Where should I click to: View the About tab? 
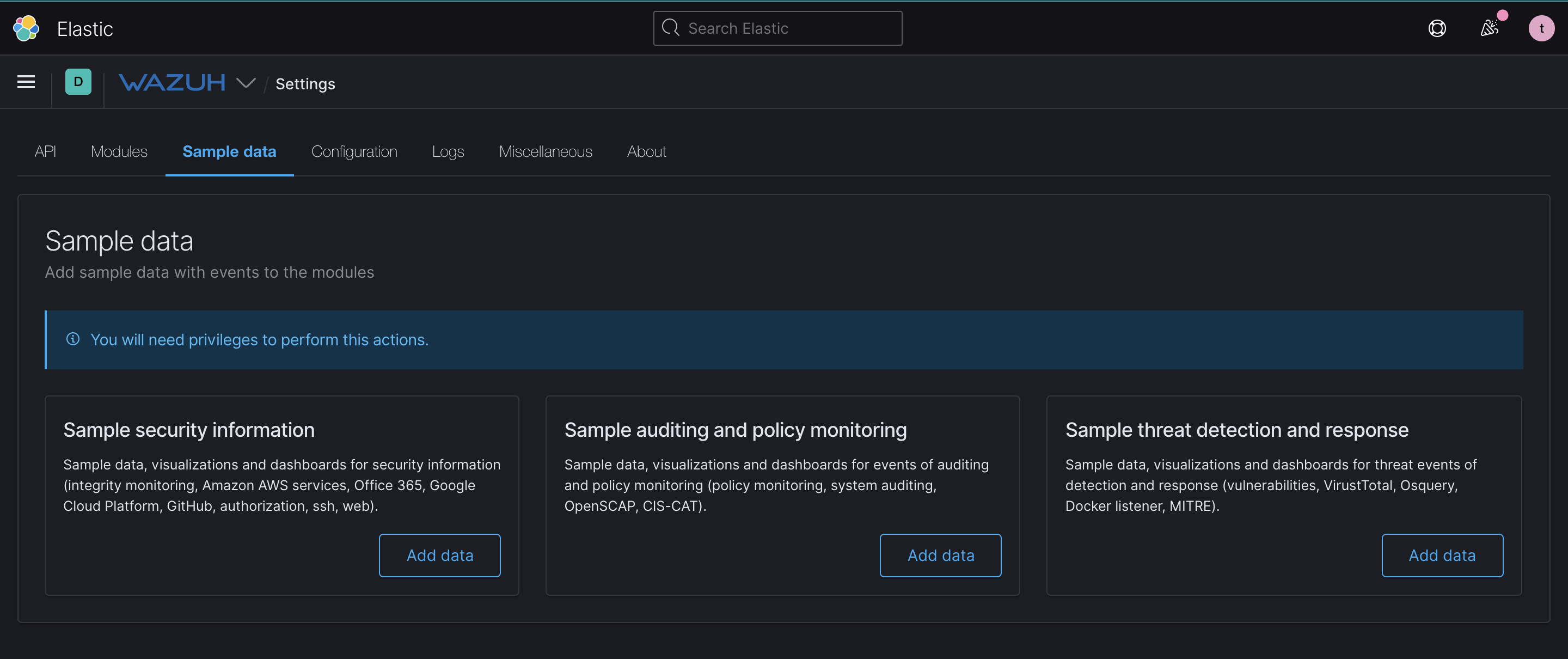pos(646,151)
